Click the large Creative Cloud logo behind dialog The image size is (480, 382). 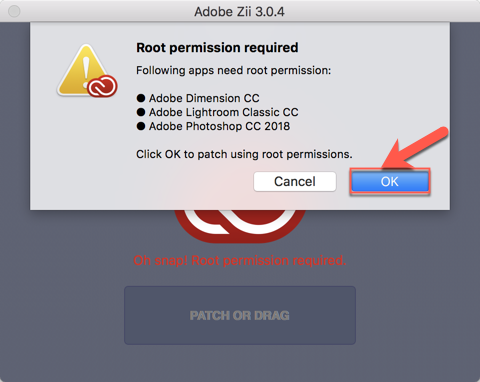click(240, 226)
